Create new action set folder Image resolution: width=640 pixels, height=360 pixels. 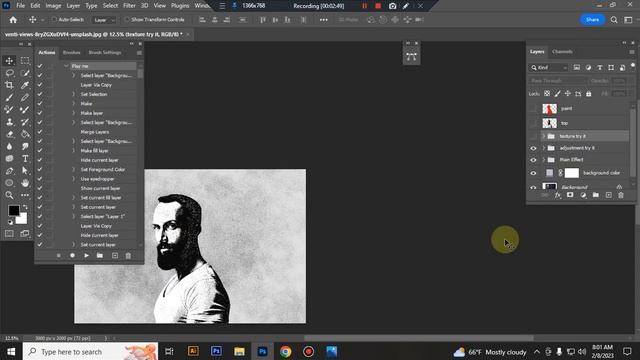100,256
